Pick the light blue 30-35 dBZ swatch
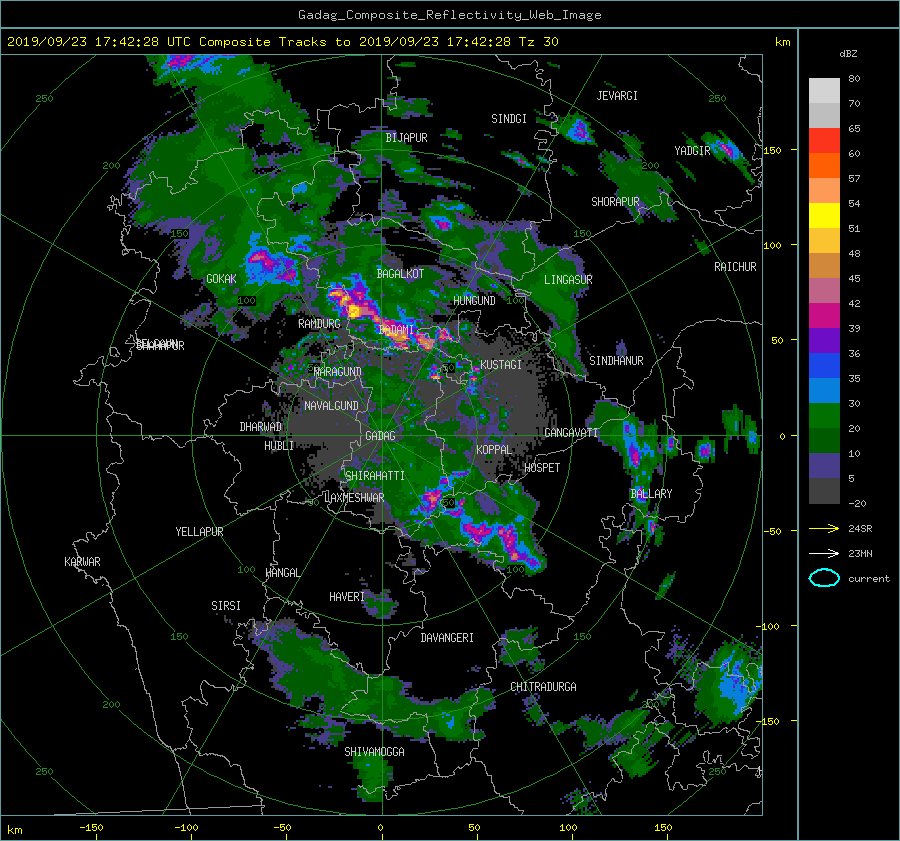 point(824,391)
